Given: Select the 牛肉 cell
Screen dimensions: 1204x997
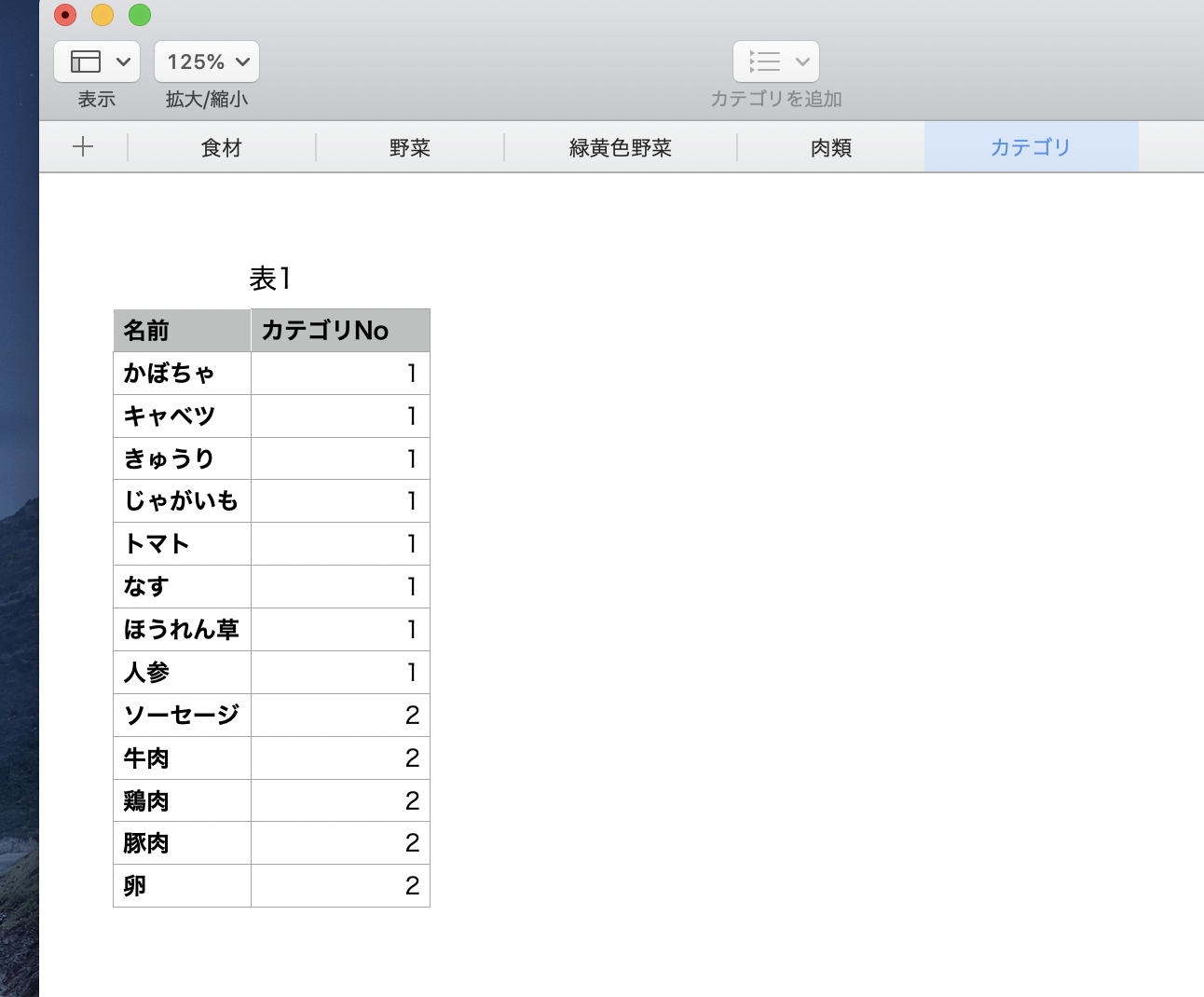Looking at the screenshot, I should (183, 758).
